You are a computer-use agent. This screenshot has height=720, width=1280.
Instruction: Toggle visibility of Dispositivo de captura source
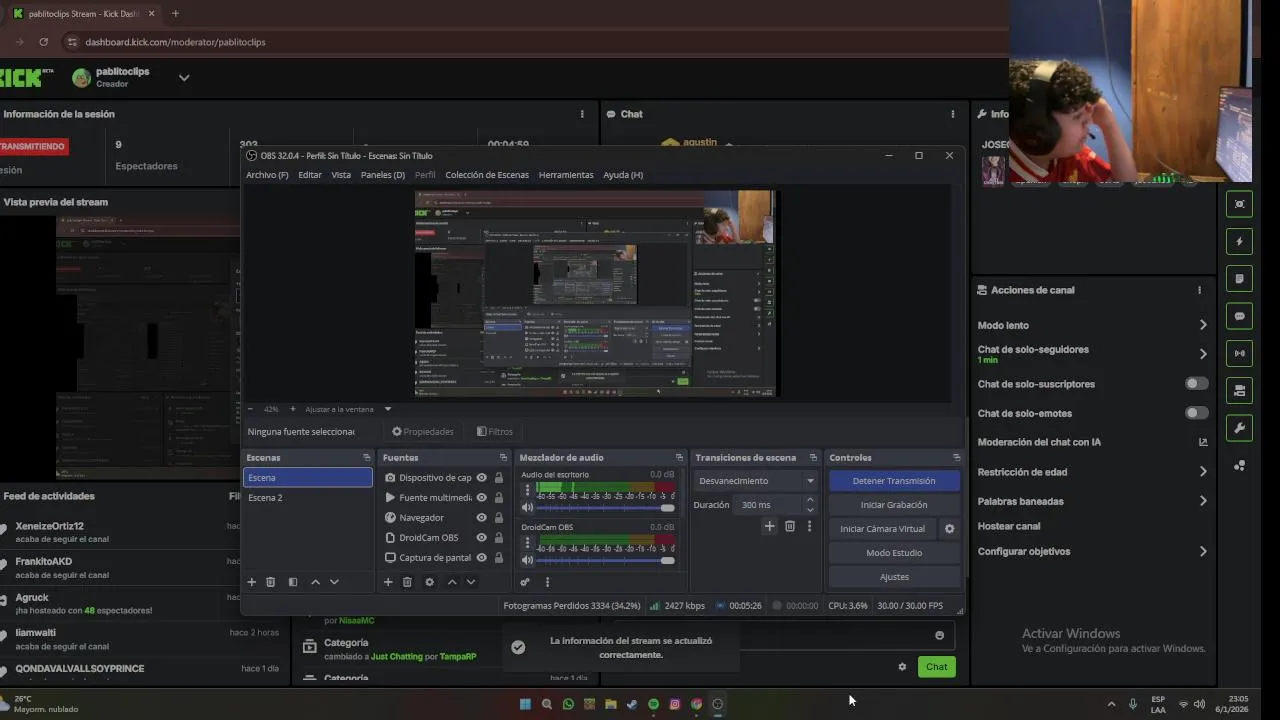(482, 478)
